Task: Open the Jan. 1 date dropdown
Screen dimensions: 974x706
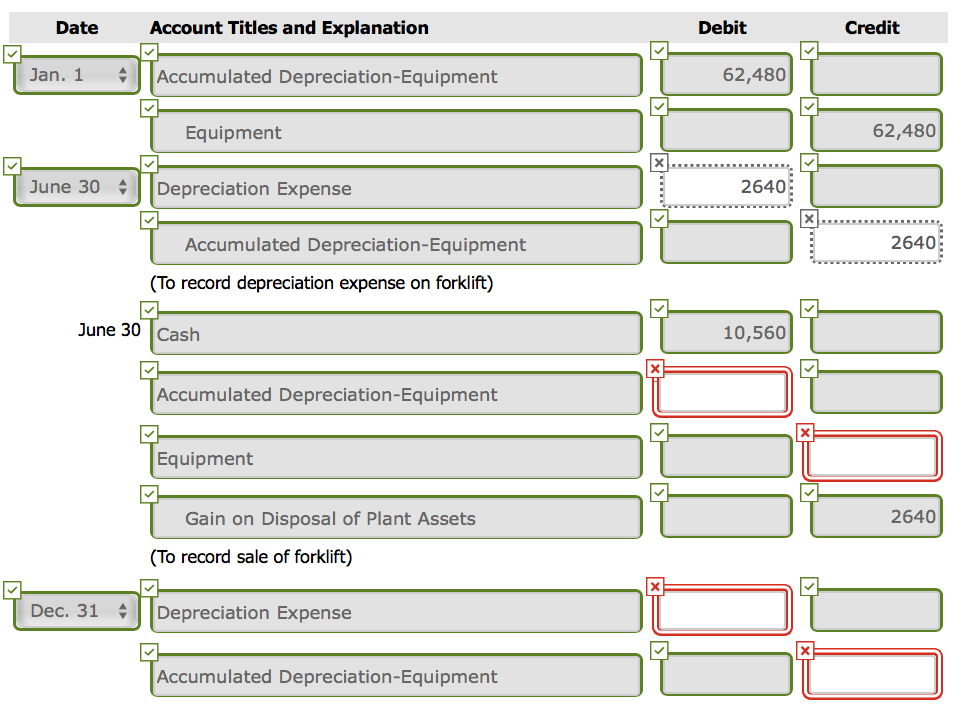Action: click(76, 75)
